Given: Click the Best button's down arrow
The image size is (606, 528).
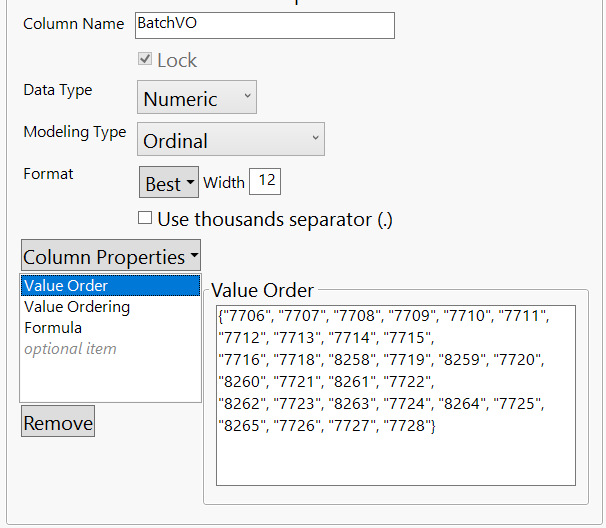Looking at the screenshot, I should (x=189, y=183).
